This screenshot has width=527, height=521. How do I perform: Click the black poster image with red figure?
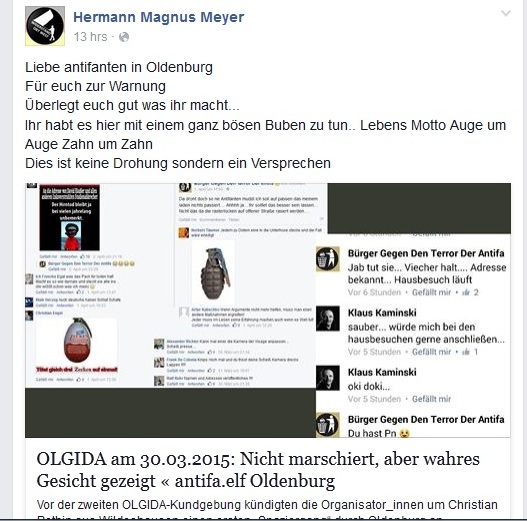click(x=70, y=217)
